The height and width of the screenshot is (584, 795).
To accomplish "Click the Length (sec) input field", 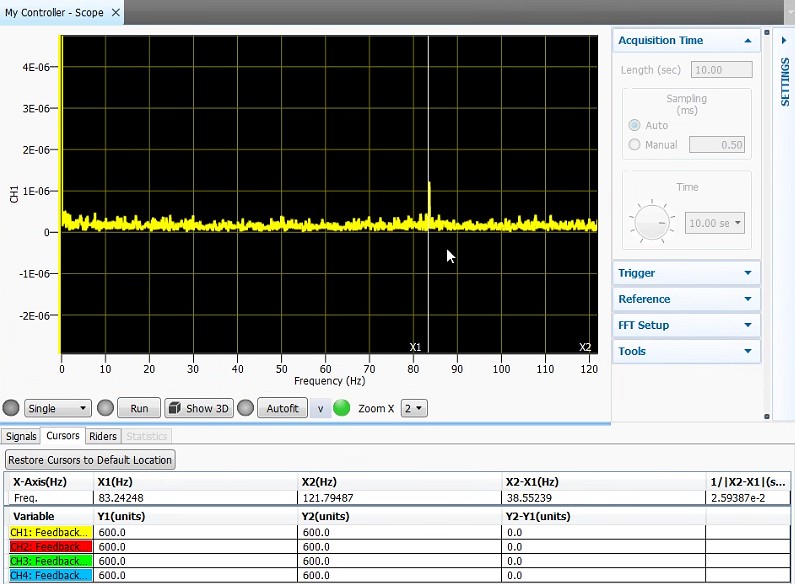I will [x=721, y=70].
